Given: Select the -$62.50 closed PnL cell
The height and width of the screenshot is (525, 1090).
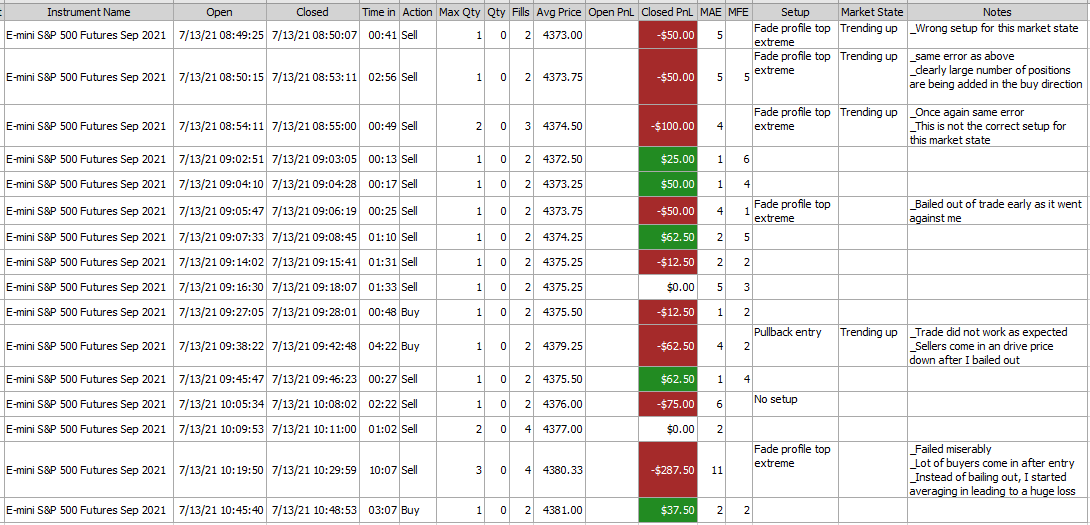Looking at the screenshot, I should 667,346.
